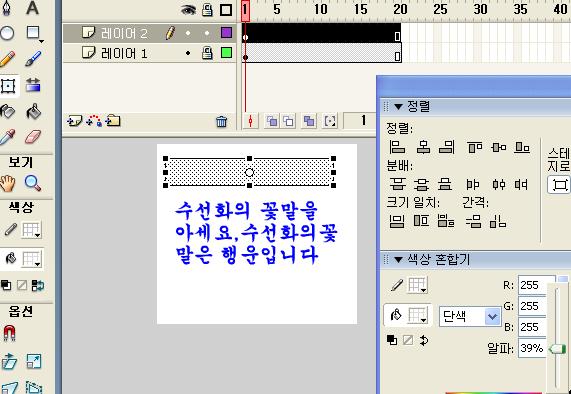This screenshot has height=394, width=571.
Task: Distribute top edge in 분배 row
Action: pos(398,184)
